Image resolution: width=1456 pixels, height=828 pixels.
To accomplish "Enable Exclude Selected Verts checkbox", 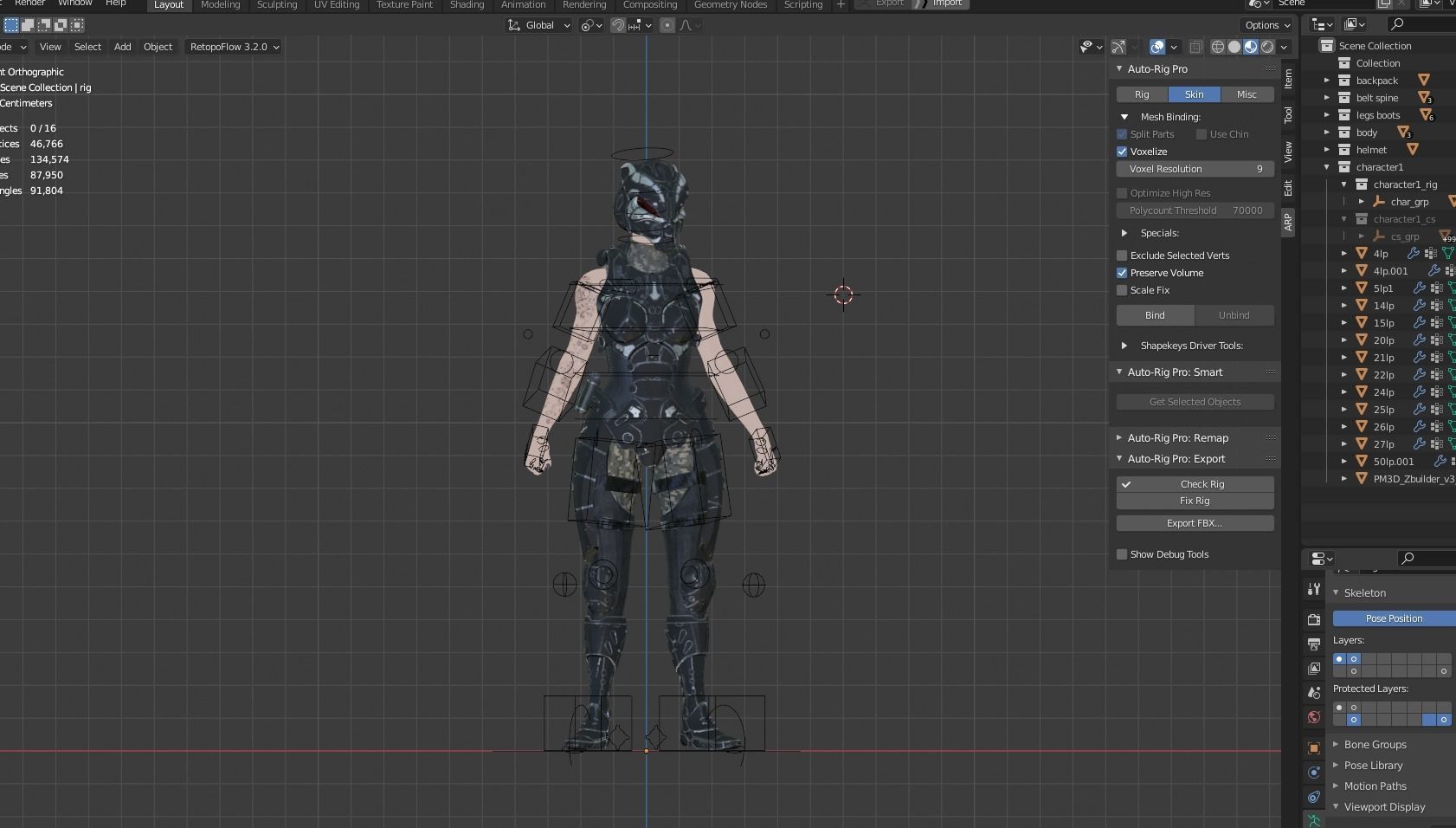I will click(1122, 256).
